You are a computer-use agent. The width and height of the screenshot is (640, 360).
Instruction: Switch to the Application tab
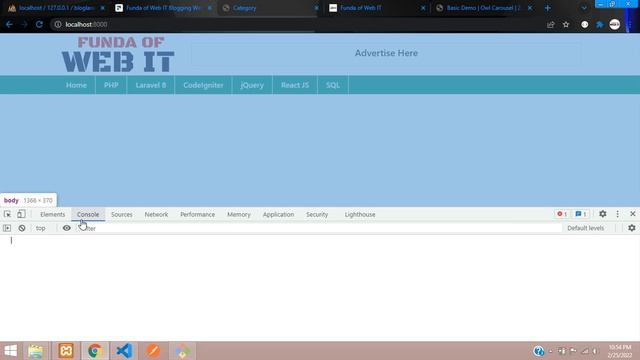(x=278, y=214)
